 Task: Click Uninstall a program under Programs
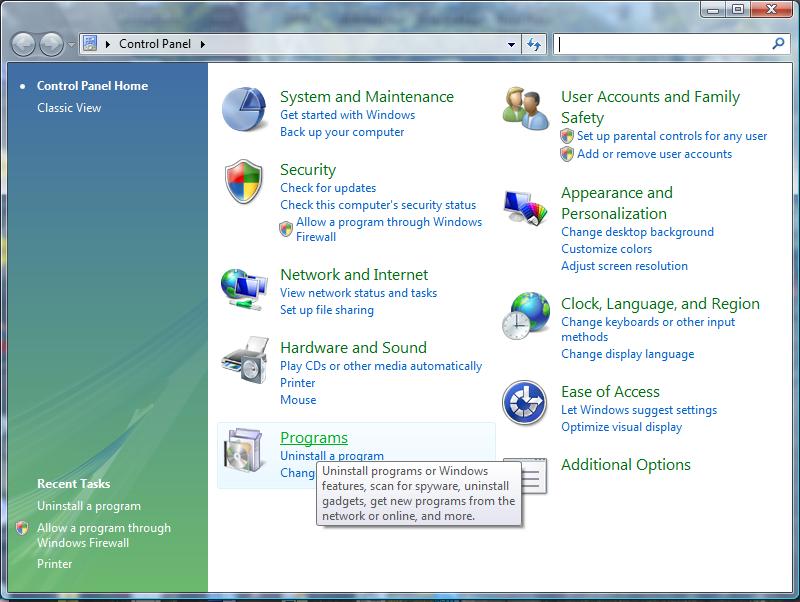(x=332, y=455)
